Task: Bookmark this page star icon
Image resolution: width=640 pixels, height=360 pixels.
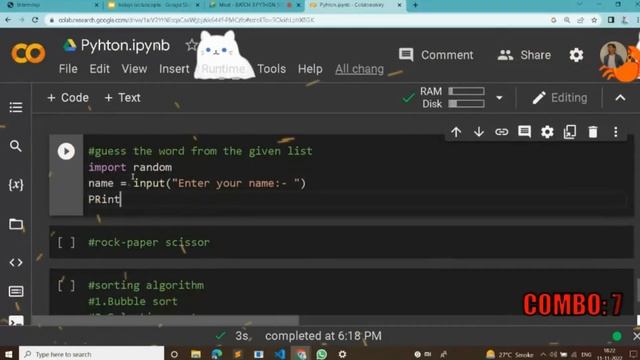Action: point(594,20)
